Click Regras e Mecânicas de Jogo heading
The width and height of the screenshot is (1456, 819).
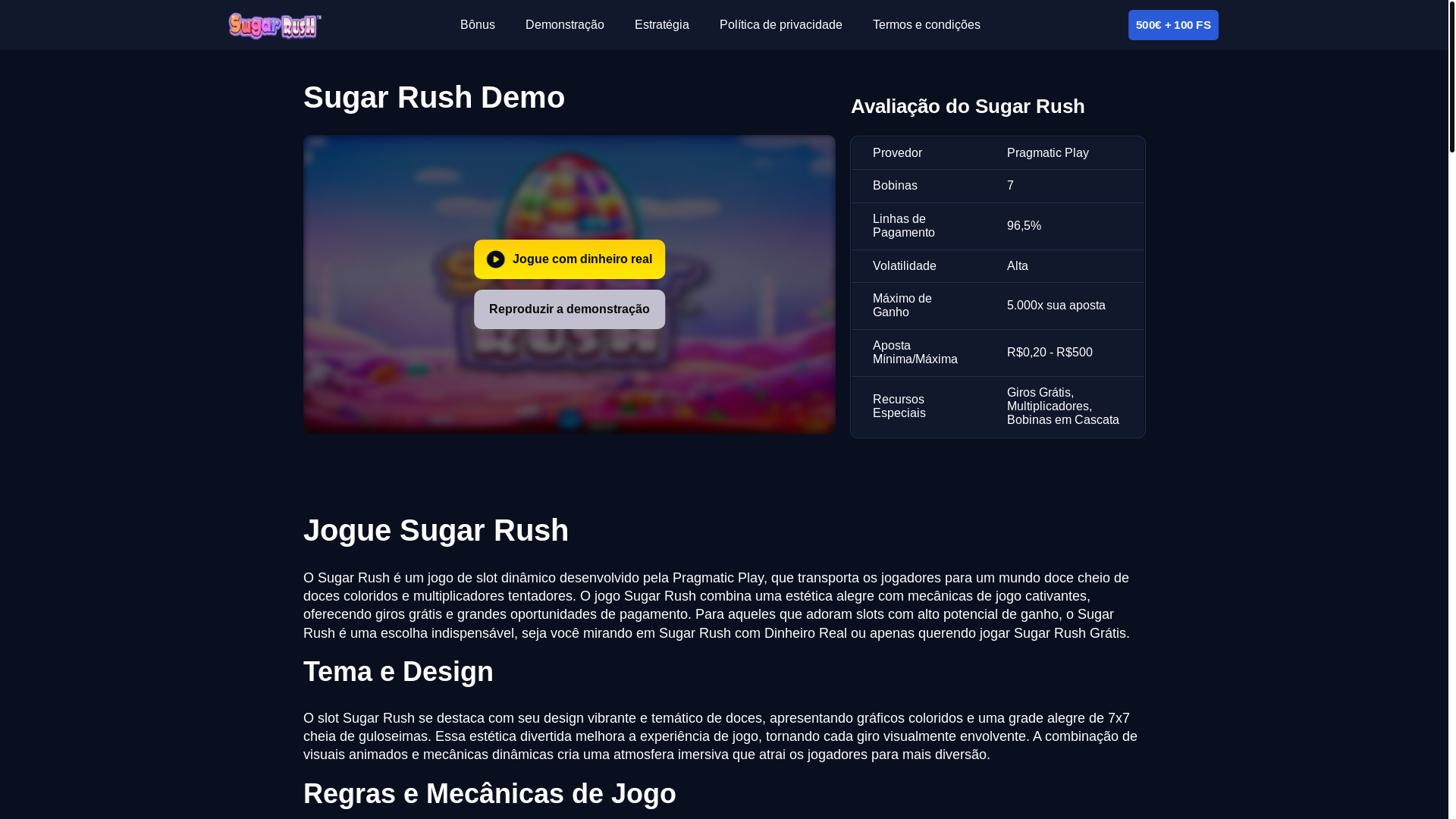pyautogui.click(x=490, y=794)
